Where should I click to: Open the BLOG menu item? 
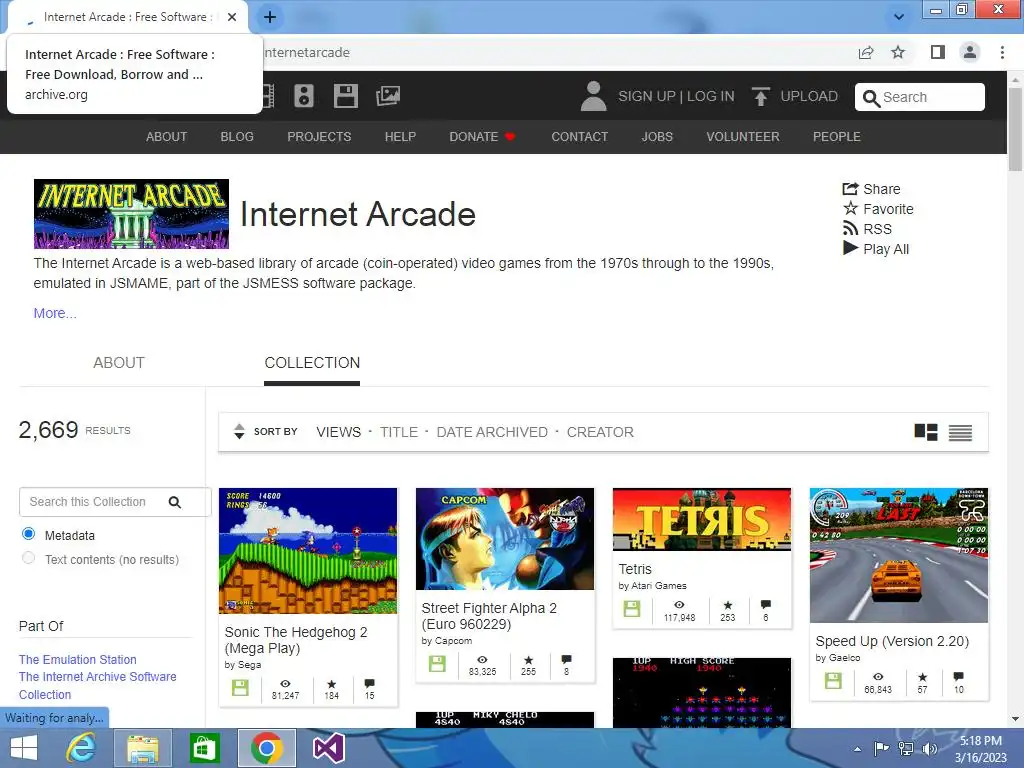[x=237, y=136]
